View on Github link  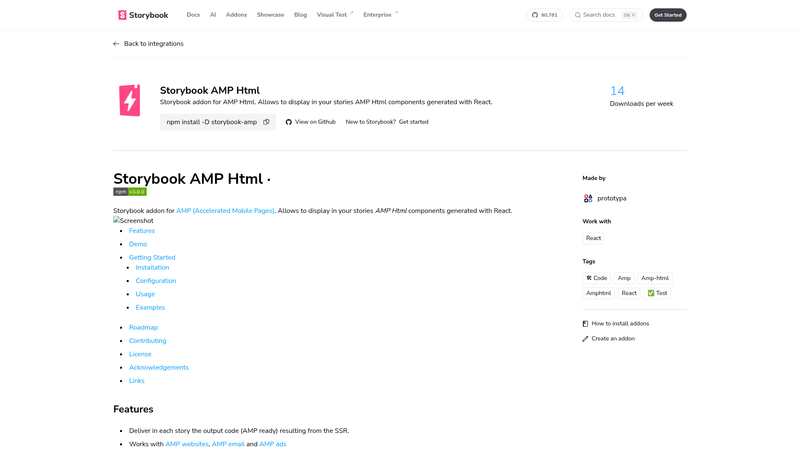point(311,122)
